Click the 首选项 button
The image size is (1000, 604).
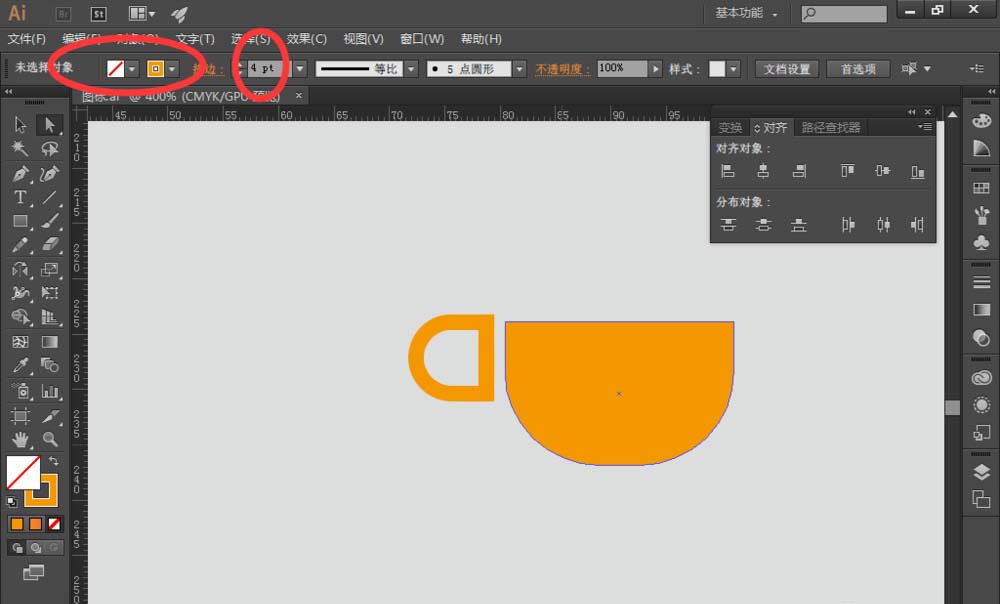[x=858, y=69]
